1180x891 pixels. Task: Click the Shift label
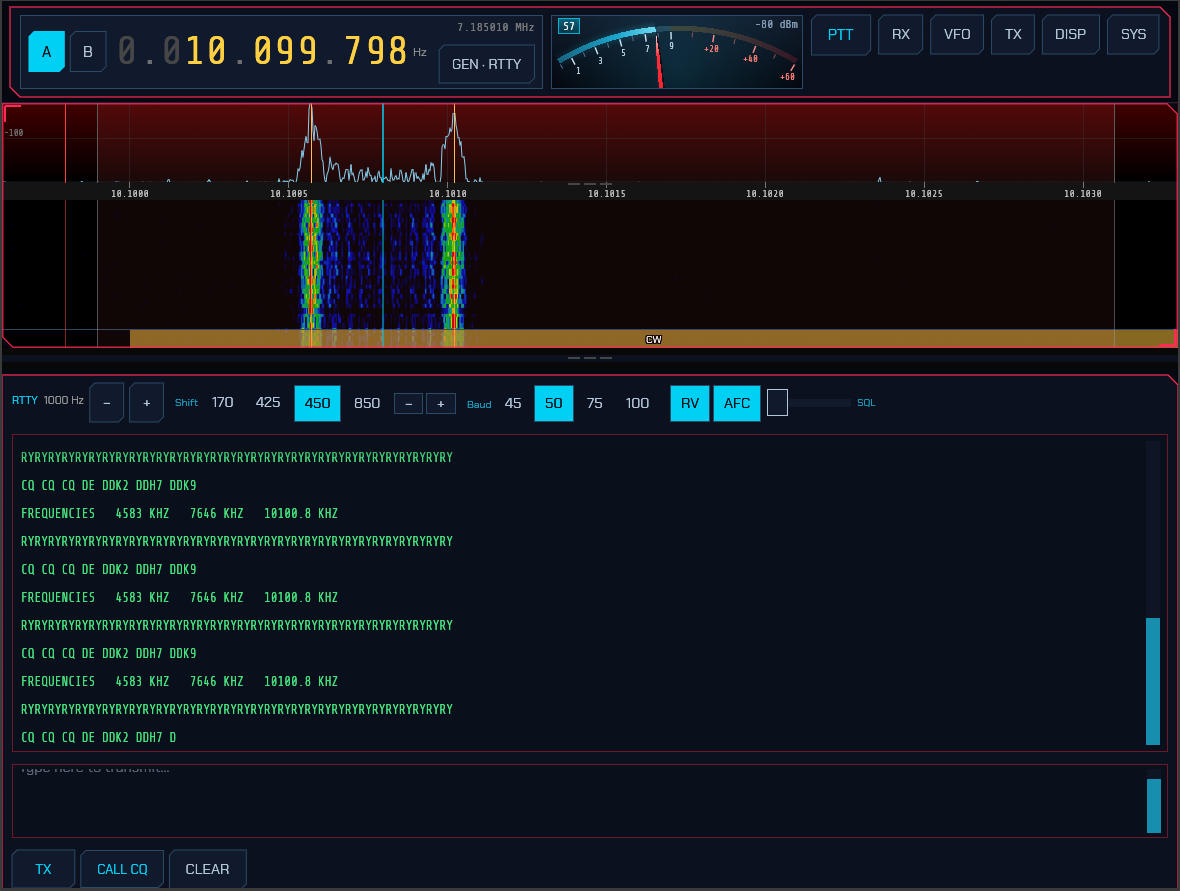click(186, 403)
